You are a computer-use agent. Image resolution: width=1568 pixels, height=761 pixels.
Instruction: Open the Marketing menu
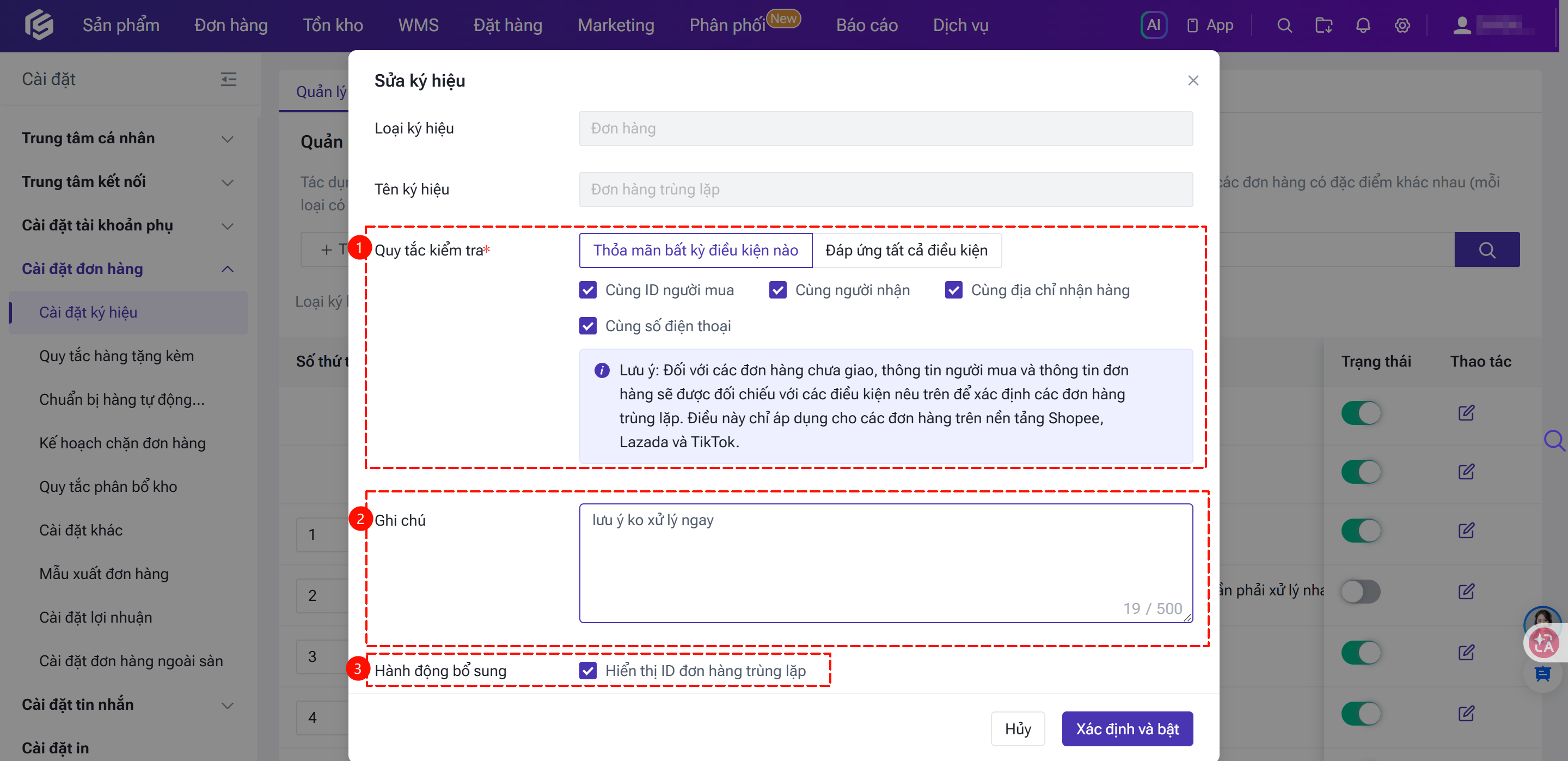click(x=616, y=25)
